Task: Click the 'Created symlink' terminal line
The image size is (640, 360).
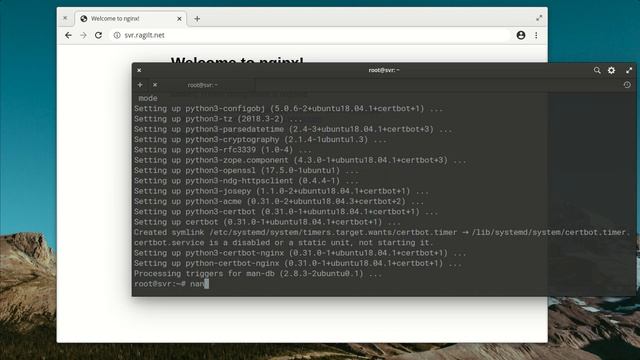Action: tap(382, 232)
